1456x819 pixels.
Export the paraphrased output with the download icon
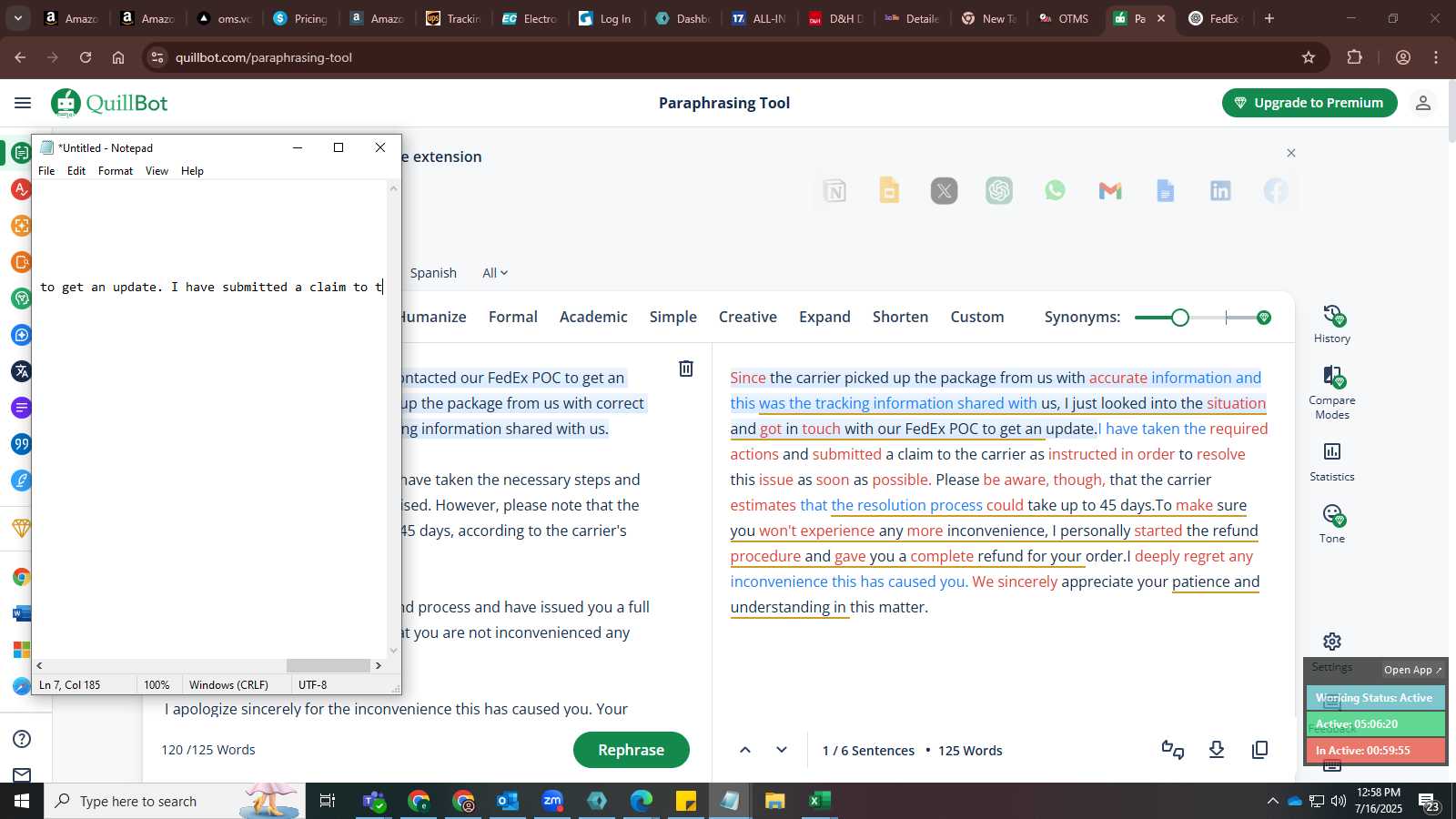(x=1217, y=750)
